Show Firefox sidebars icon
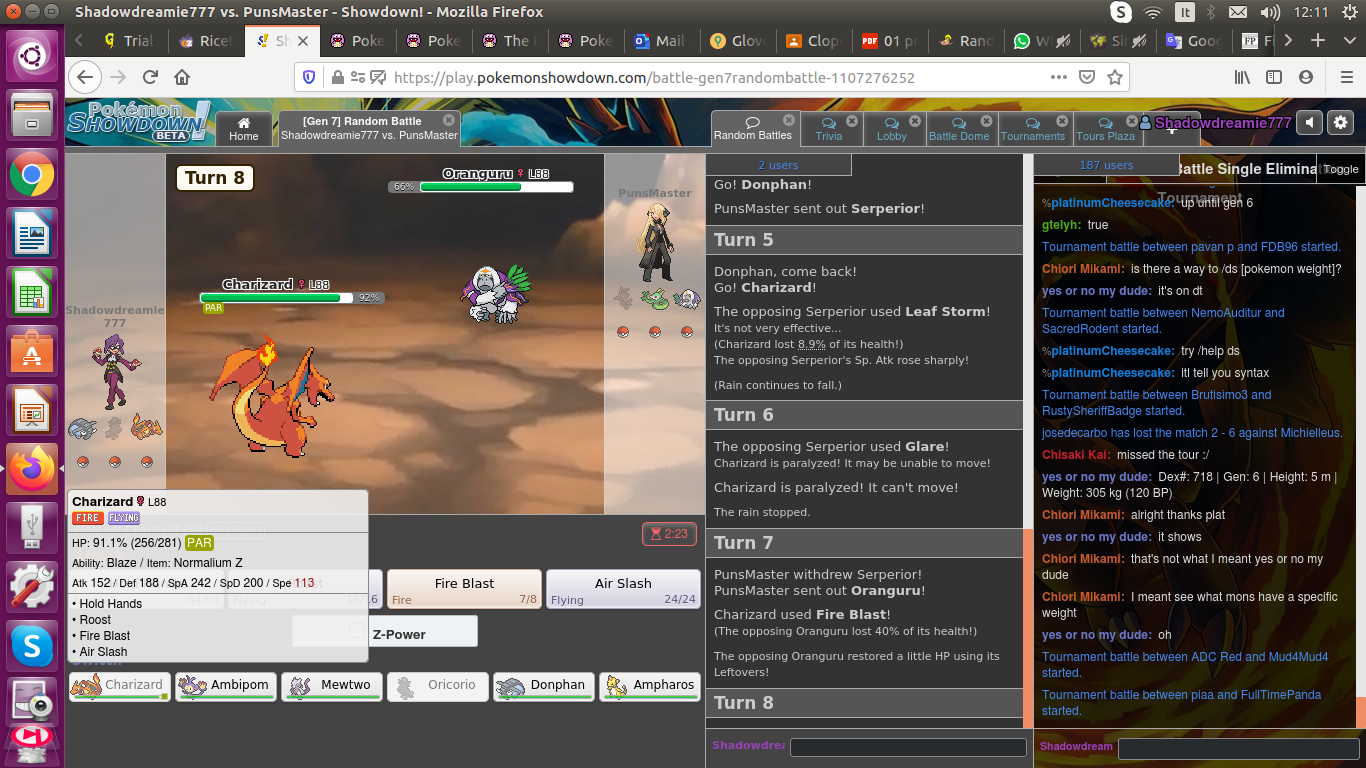Viewport: 1366px width, 768px height. (1274, 77)
